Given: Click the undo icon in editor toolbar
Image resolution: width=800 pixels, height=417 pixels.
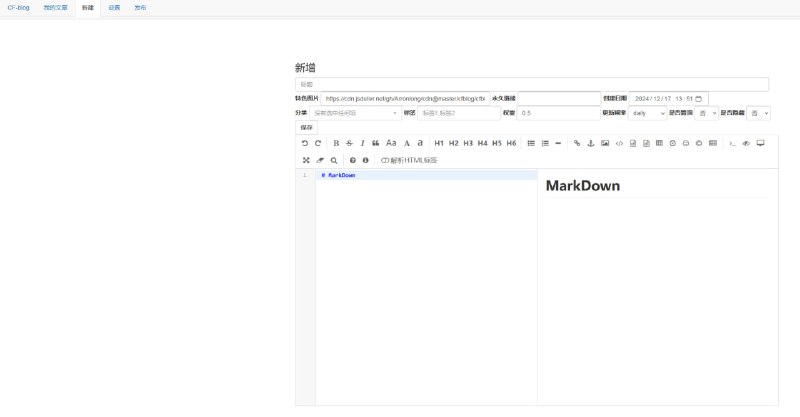Looking at the screenshot, I should pos(304,143).
